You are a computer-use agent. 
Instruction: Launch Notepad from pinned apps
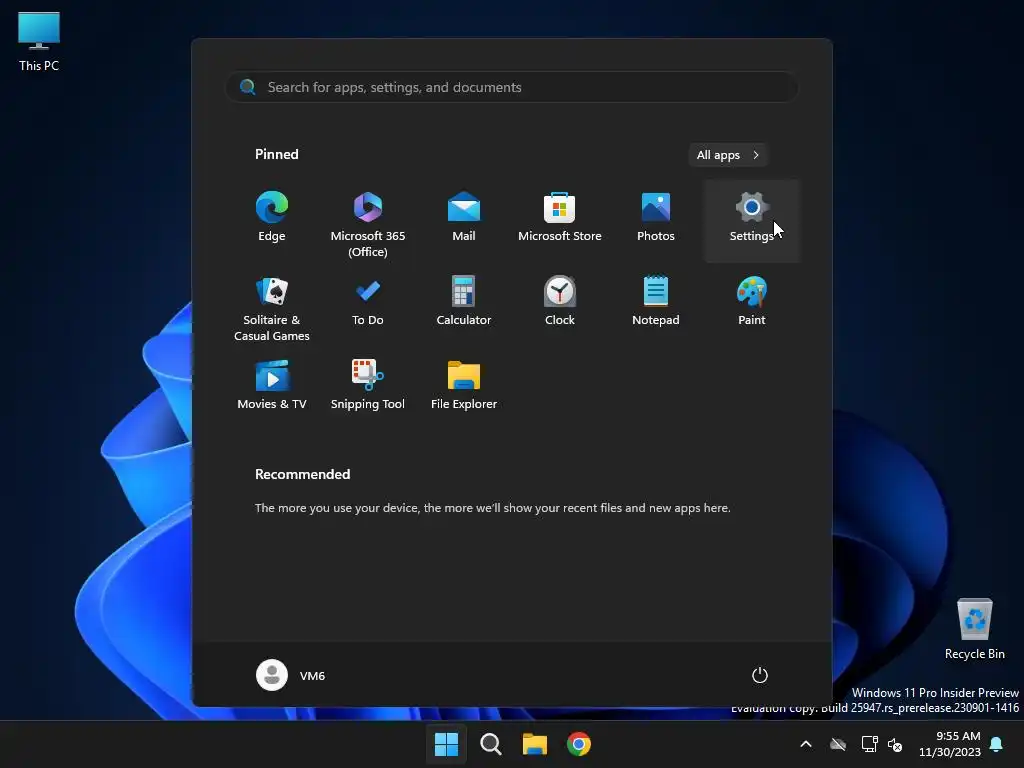click(x=656, y=302)
